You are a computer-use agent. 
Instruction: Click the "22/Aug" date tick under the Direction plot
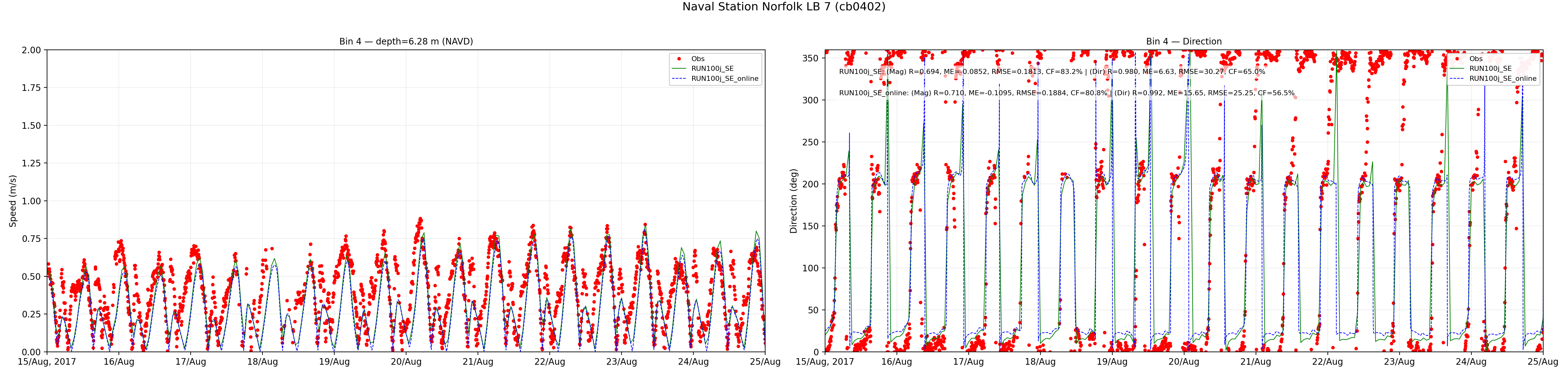point(1327,362)
